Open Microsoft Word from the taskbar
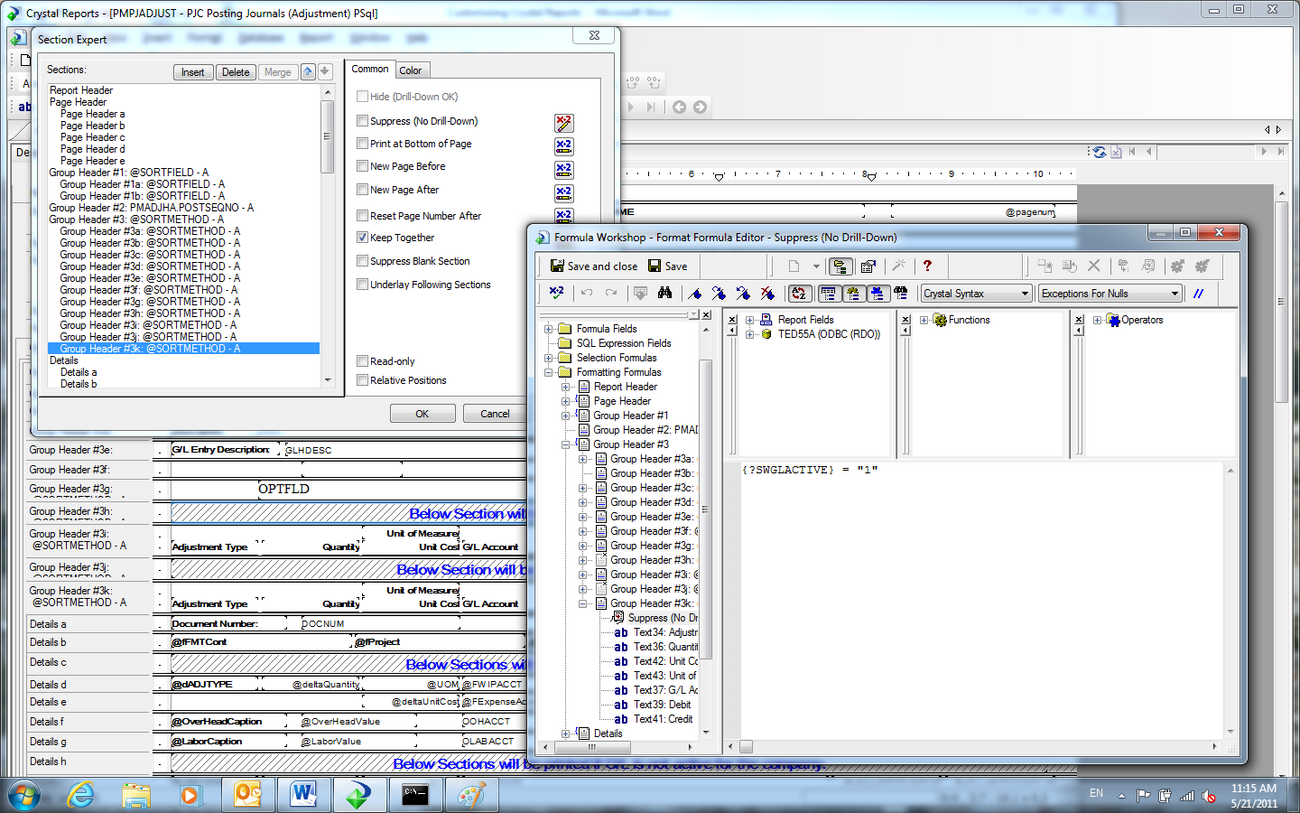 coord(303,795)
